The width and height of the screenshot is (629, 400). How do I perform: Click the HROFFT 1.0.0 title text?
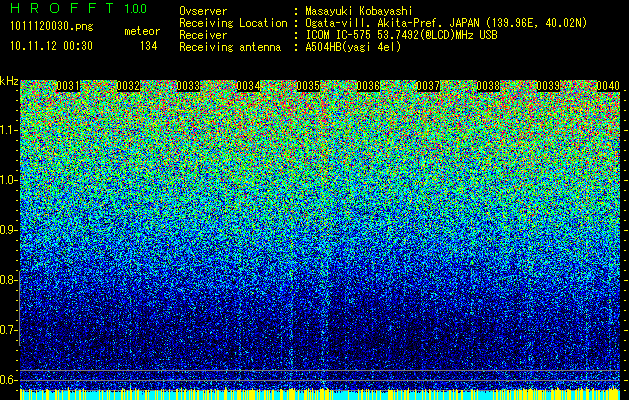pyautogui.click(x=78, y=8)
